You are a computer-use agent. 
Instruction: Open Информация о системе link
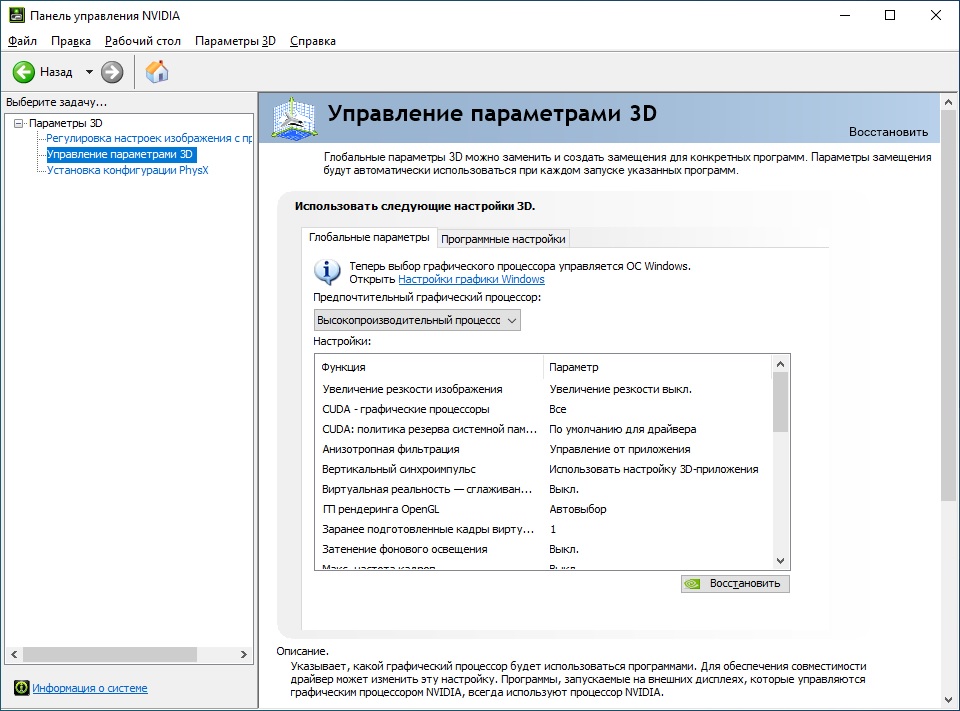90,688
